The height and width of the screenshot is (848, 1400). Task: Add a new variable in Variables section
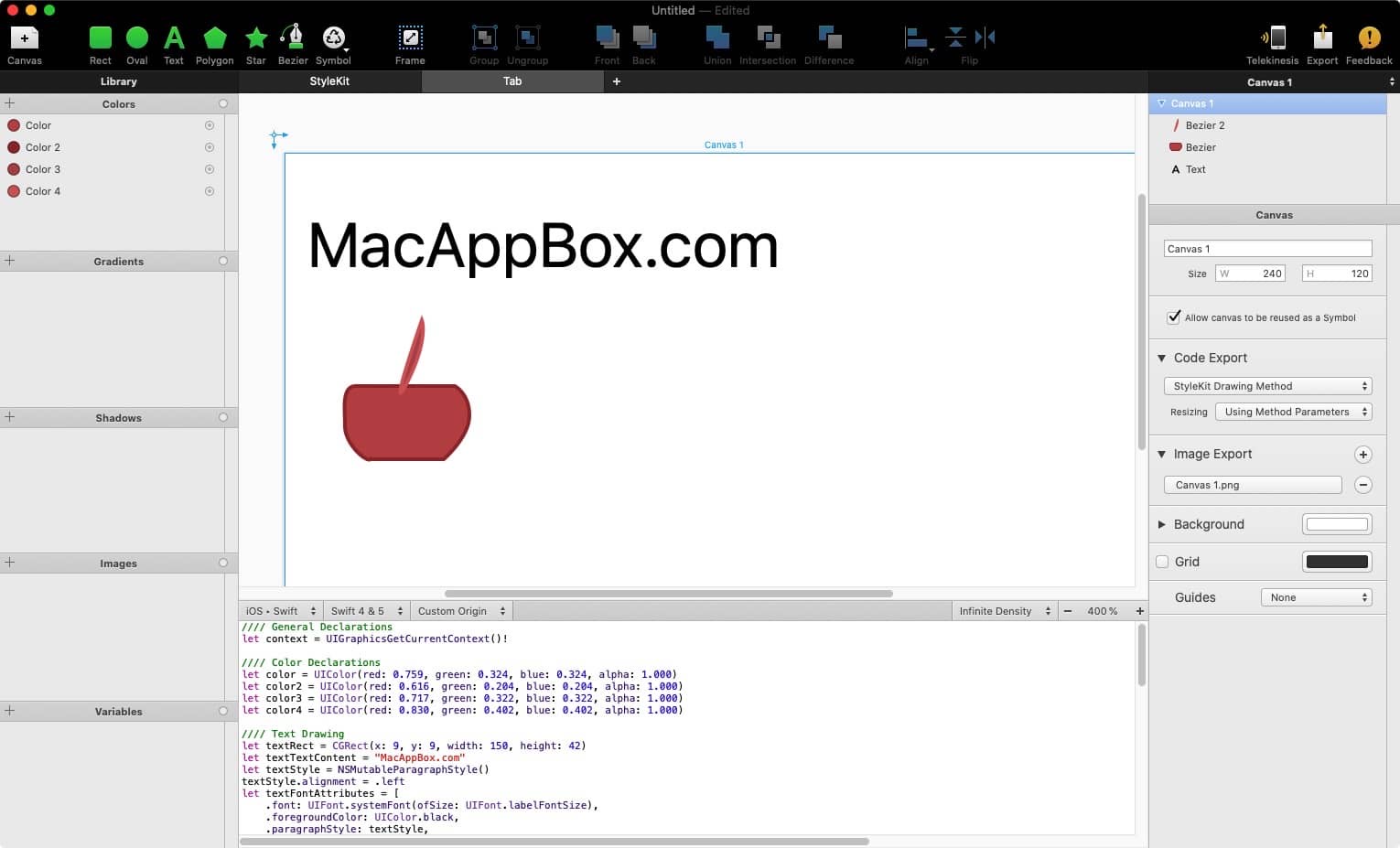(10, 711)
